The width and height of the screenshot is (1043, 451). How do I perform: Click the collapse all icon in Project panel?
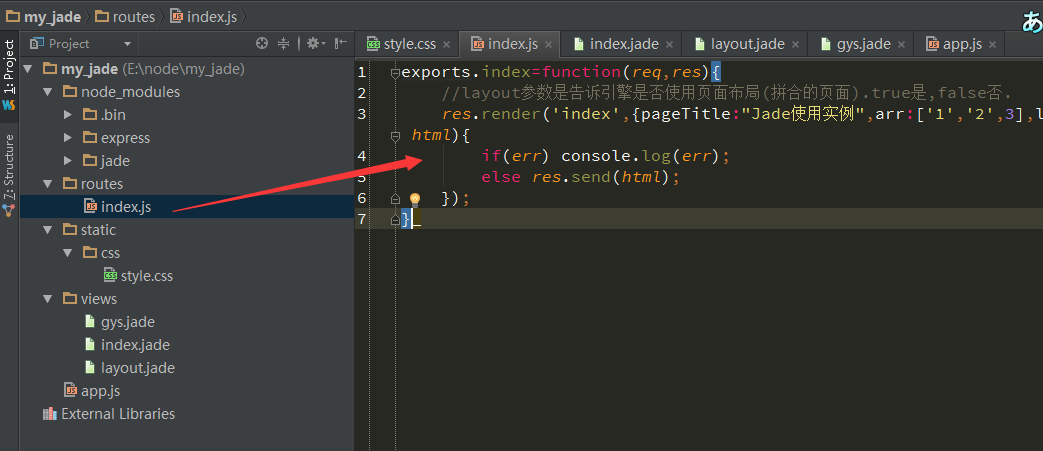point(284,44)
